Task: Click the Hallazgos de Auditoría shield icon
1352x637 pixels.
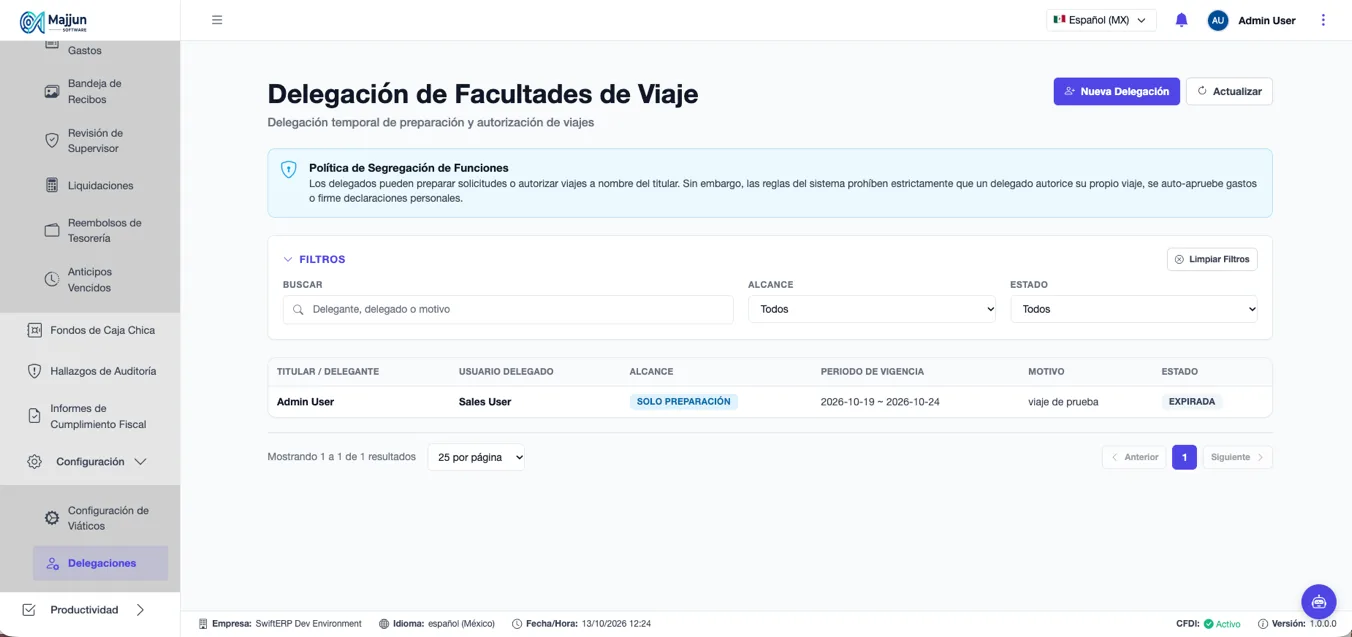Action: pyautogui.click(x=34, y=371)
